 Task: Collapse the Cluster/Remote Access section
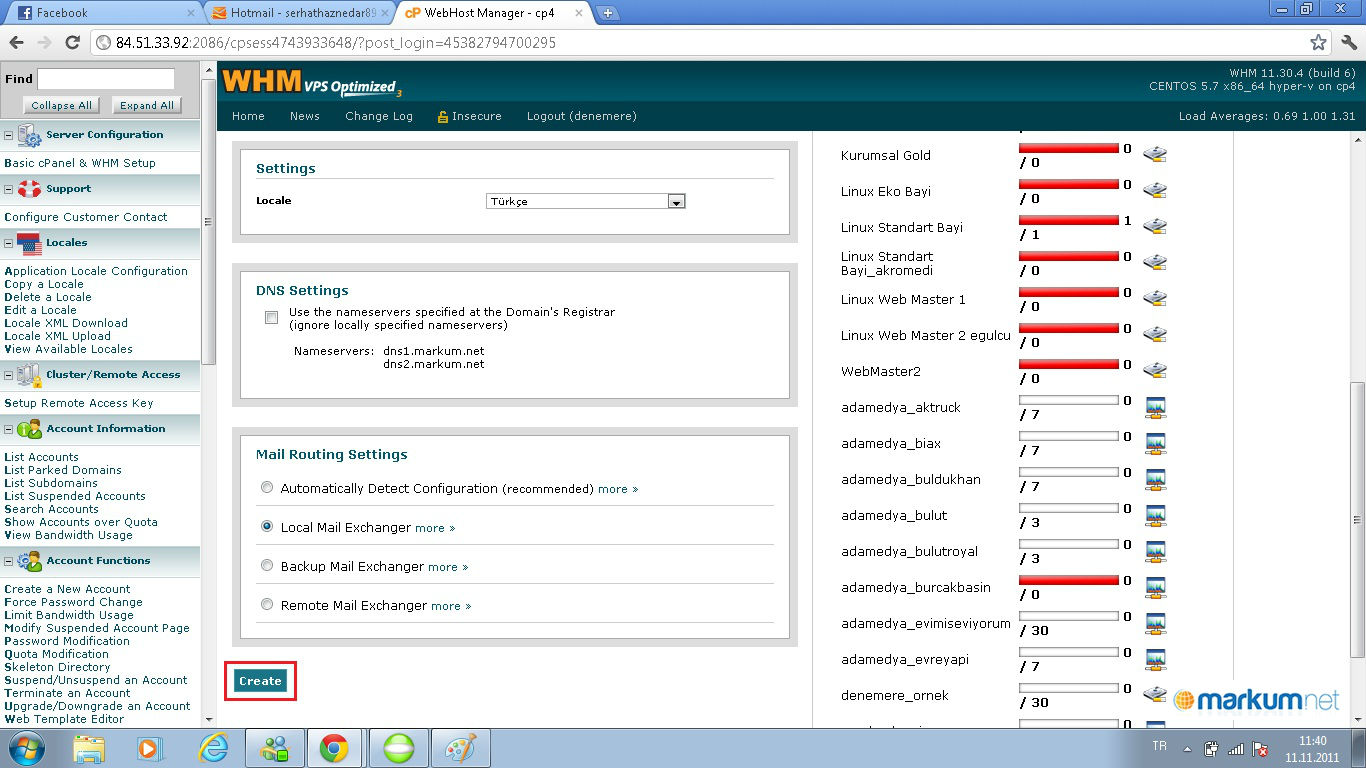coord(9,375)
